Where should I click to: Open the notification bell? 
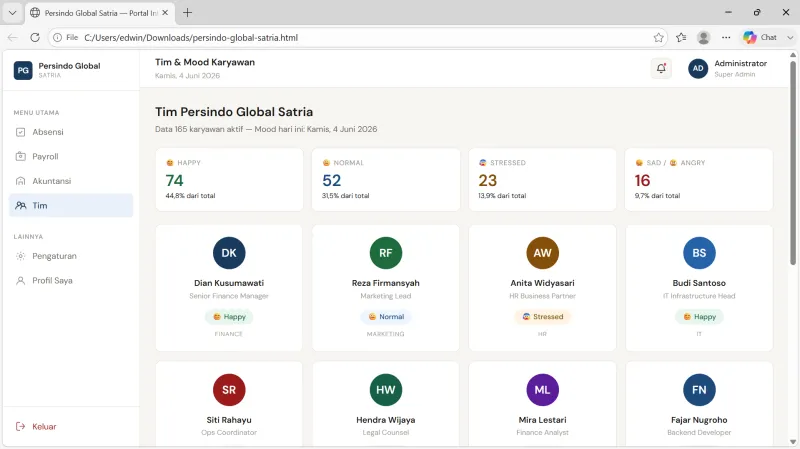661,68
